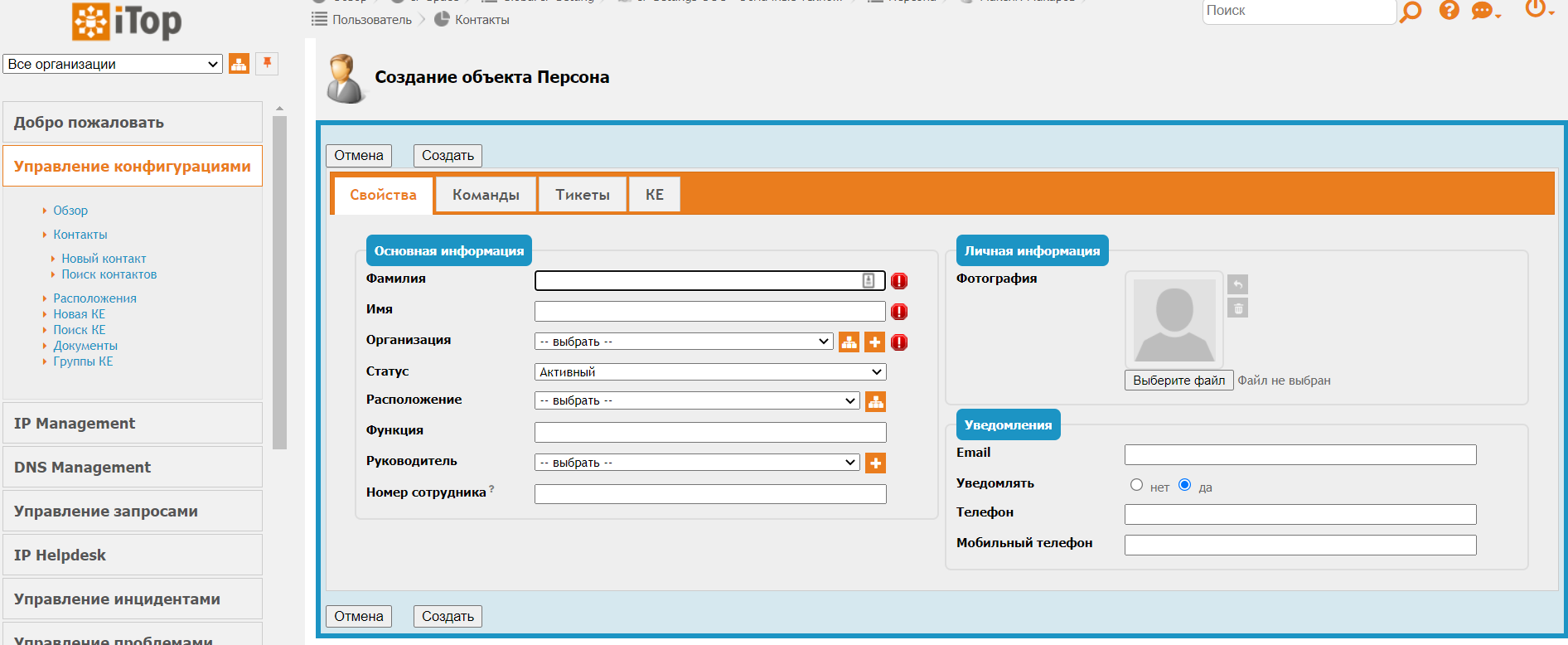Image resolution: width=1568 pixels, height=645 pixels.
Task: Click the trash icon to remove photo
Action: (x=1237, y=308)
